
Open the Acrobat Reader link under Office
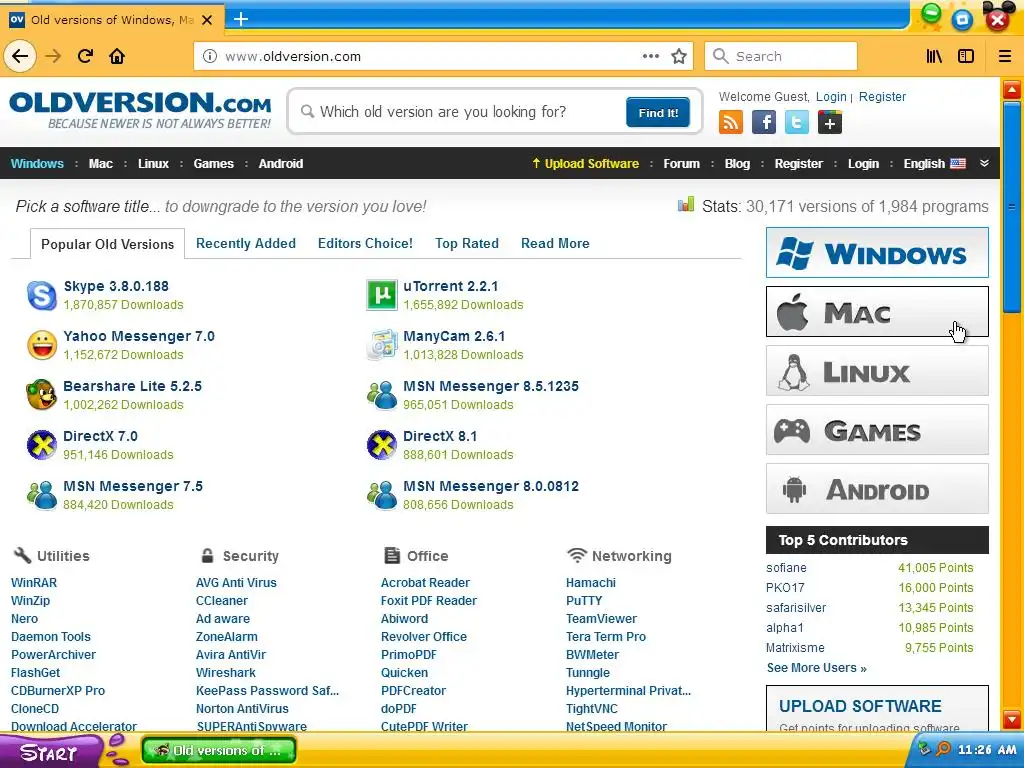[425, 583]
